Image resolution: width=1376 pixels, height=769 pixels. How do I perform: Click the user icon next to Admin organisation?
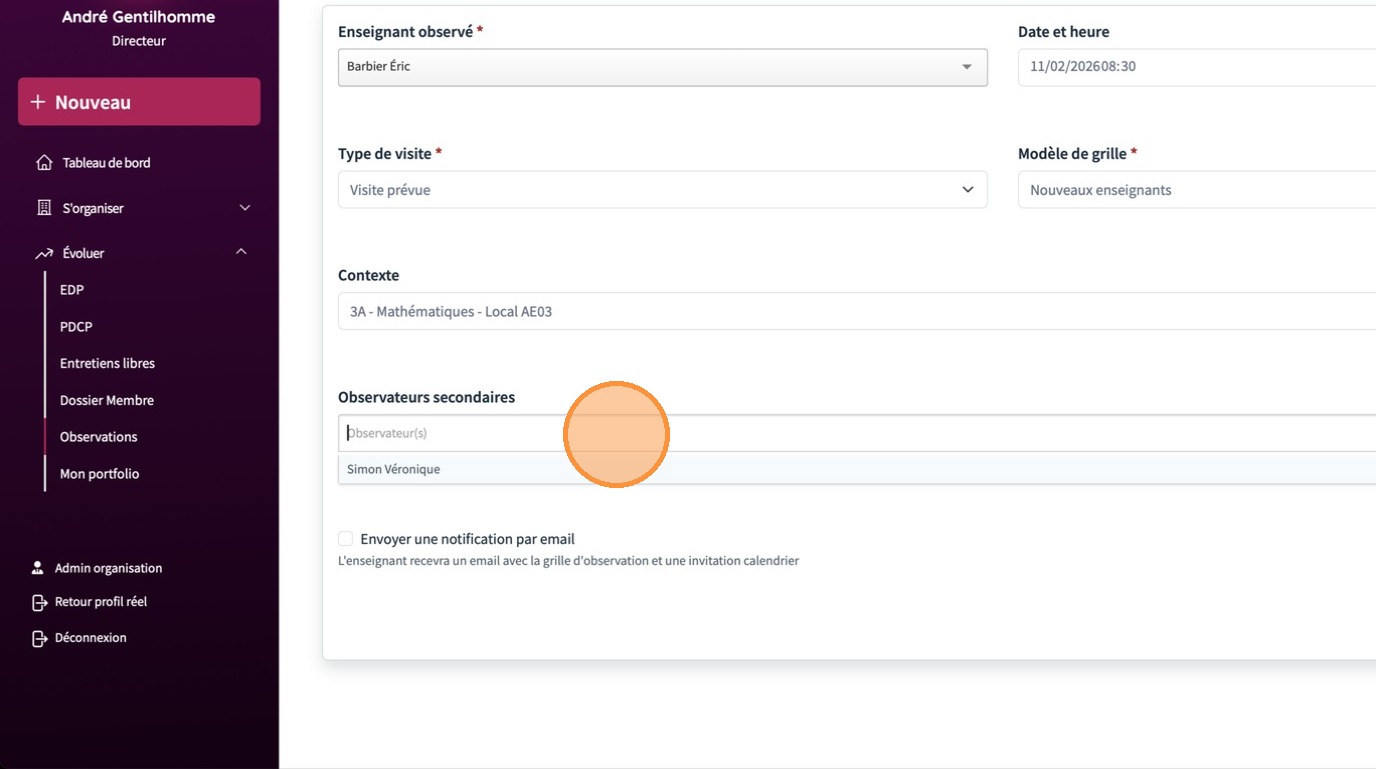[38, 568]
